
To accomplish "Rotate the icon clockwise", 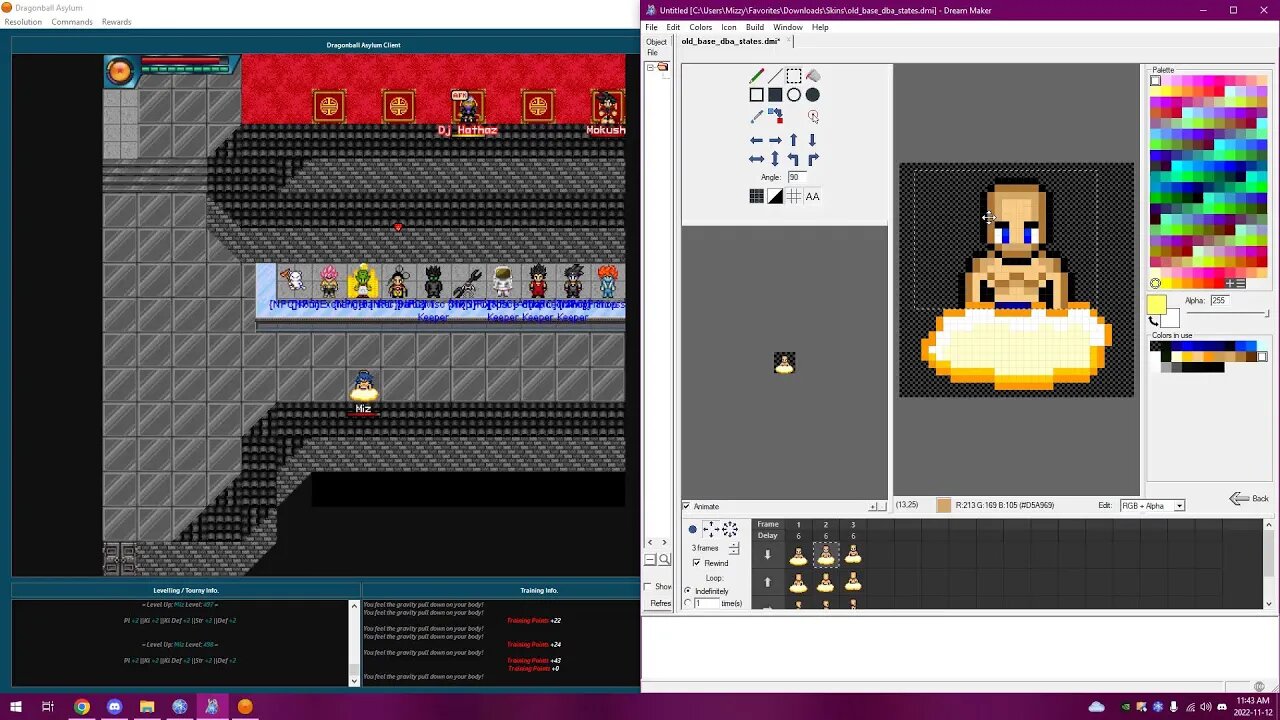I will (813, 159).
